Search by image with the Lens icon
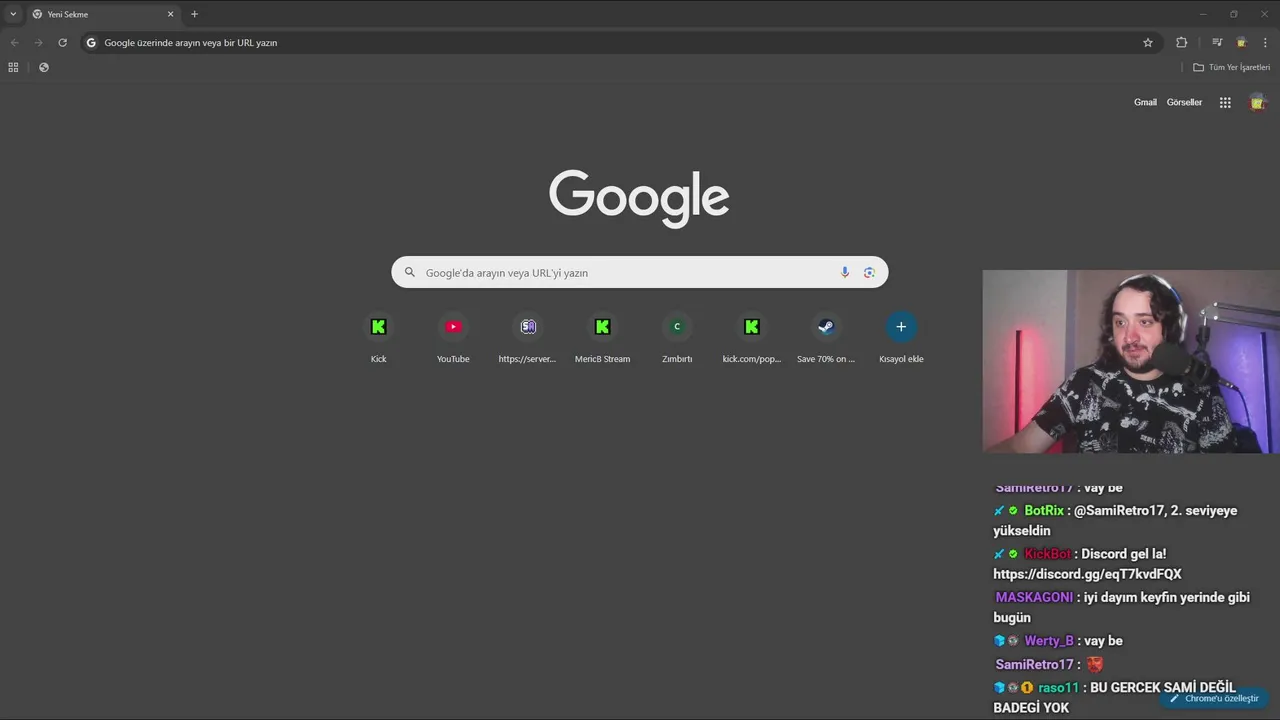1280x720 pixels. (869, 272)
